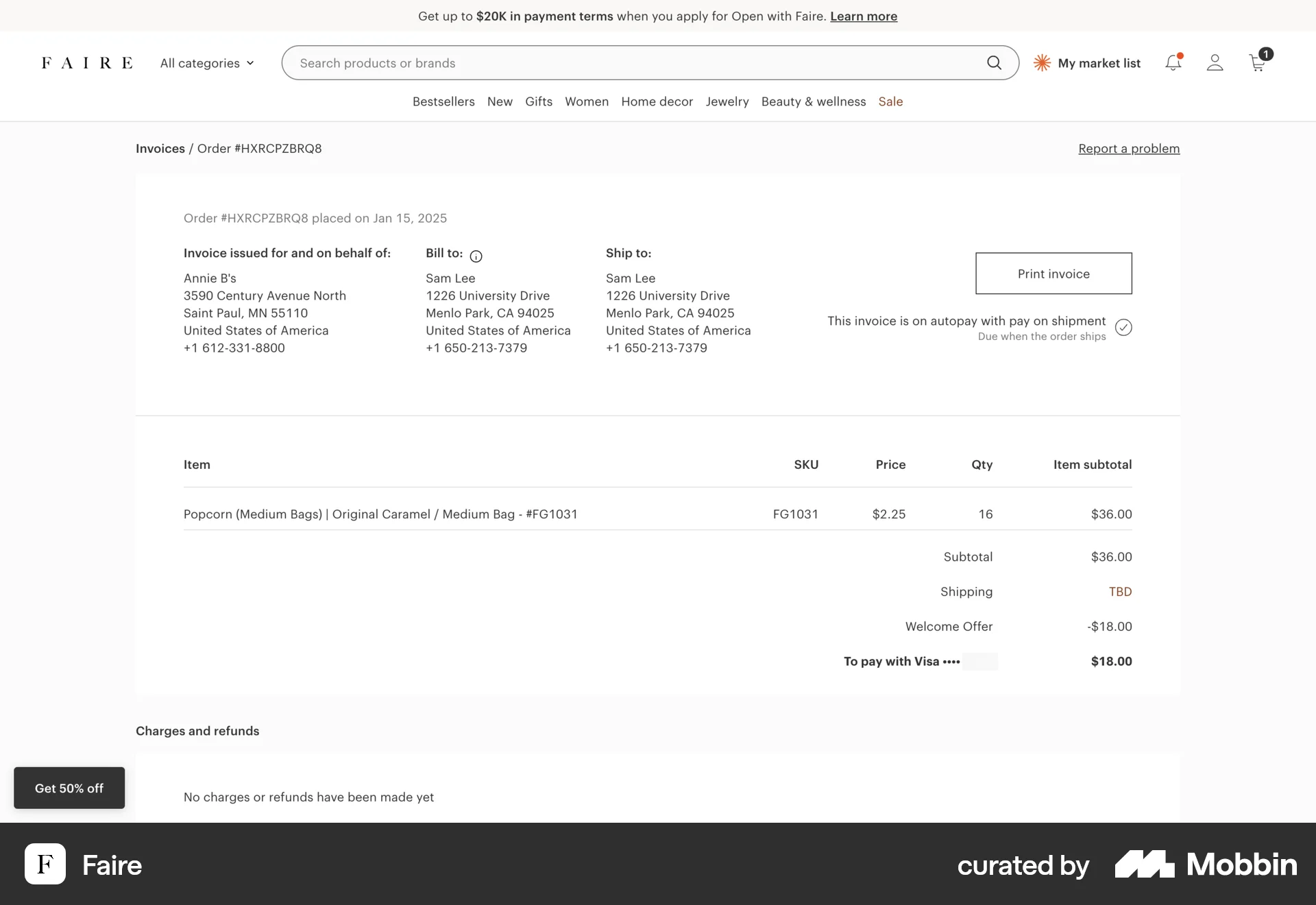Return to Invoices via the breadcrumb
Viewport: 1316px width, 905px height.
[160, 148]
